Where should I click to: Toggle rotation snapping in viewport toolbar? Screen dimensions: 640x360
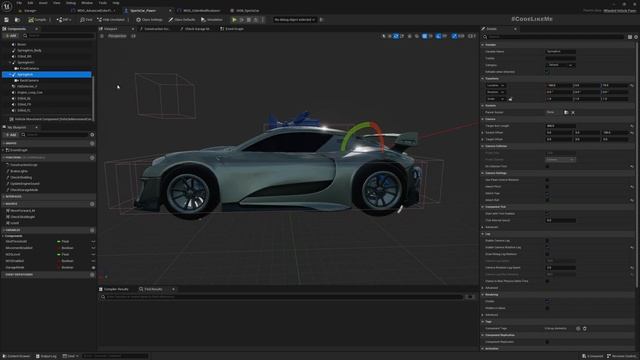click(x=438, y=36)
